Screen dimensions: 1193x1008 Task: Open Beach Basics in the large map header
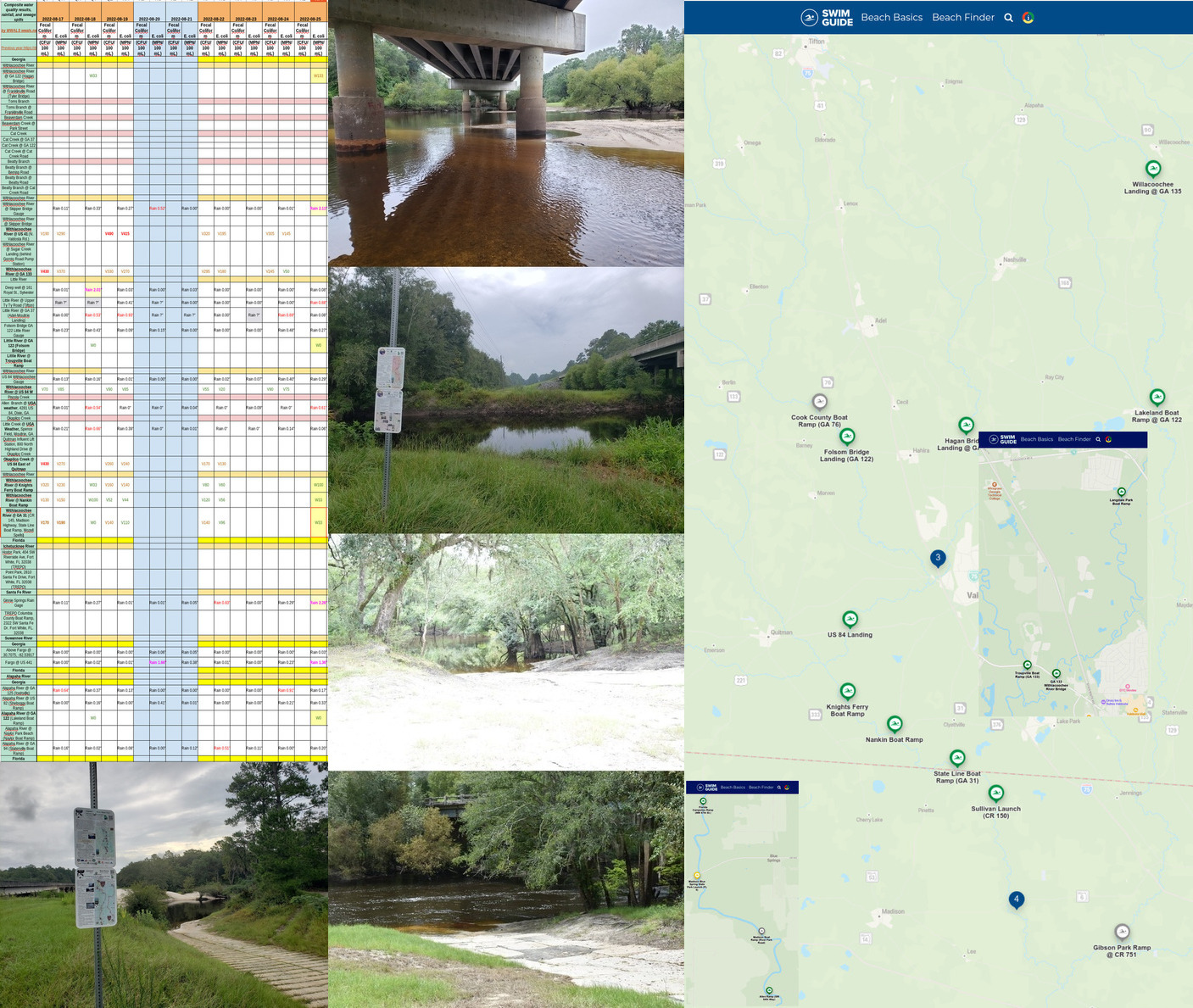(x=891, y=17)
